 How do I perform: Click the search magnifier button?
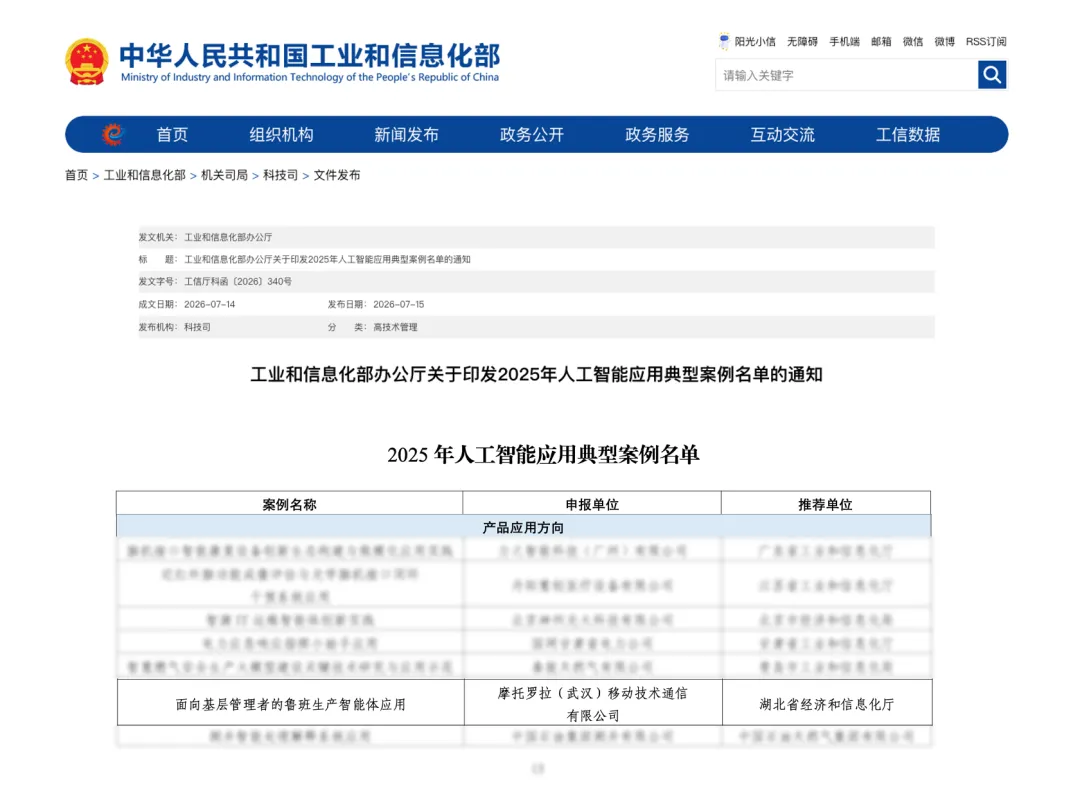991,74
